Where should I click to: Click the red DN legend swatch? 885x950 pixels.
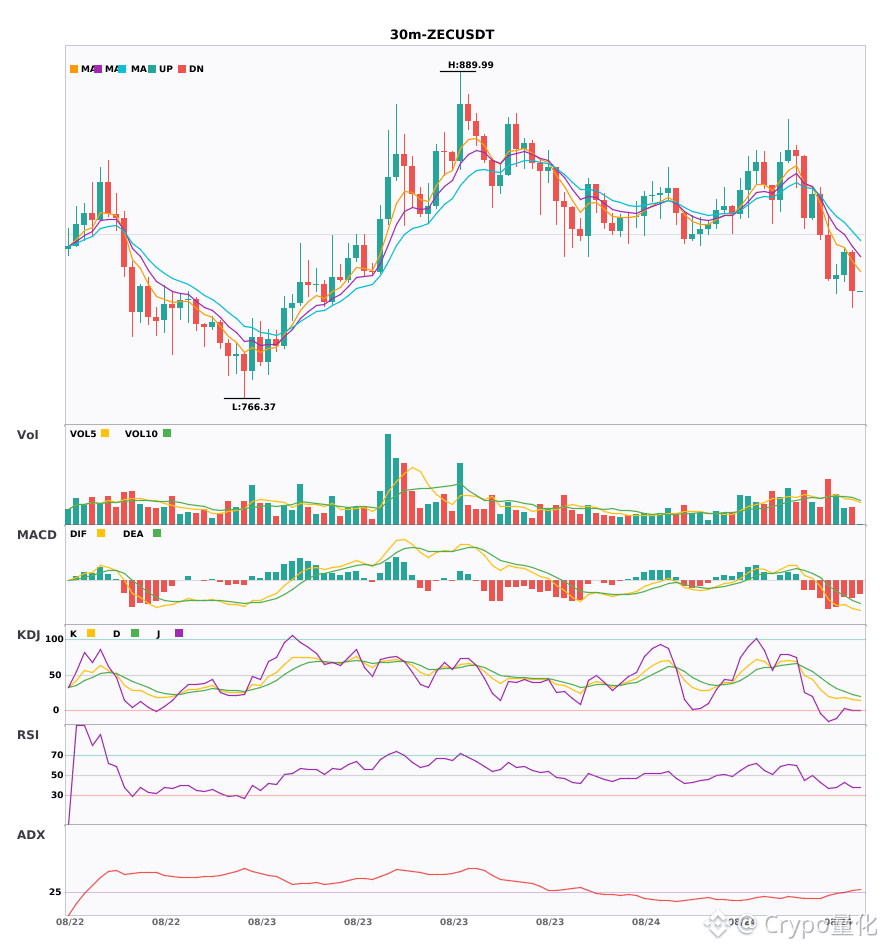click(182, 69)
